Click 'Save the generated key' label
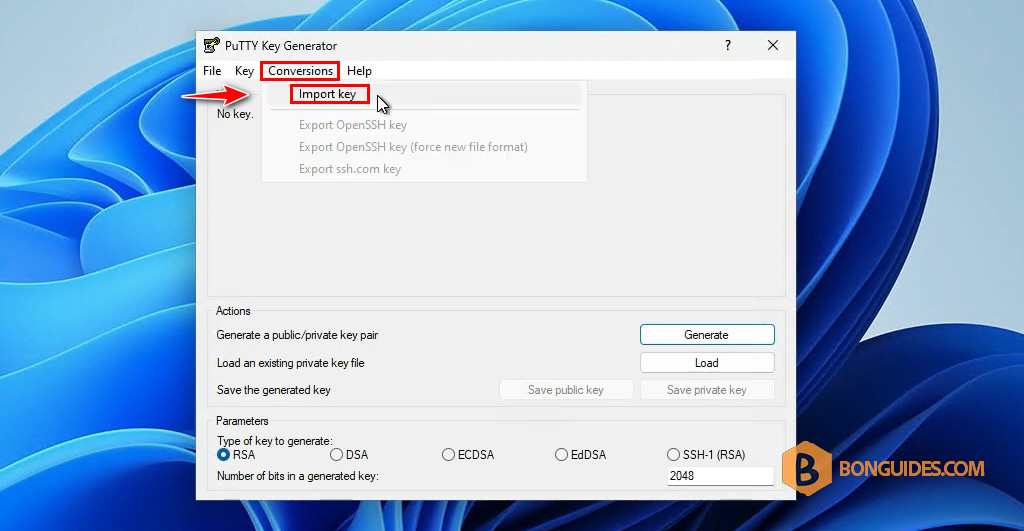The height and width of the screenshot is (531, 1024). [x=274, y=390]
